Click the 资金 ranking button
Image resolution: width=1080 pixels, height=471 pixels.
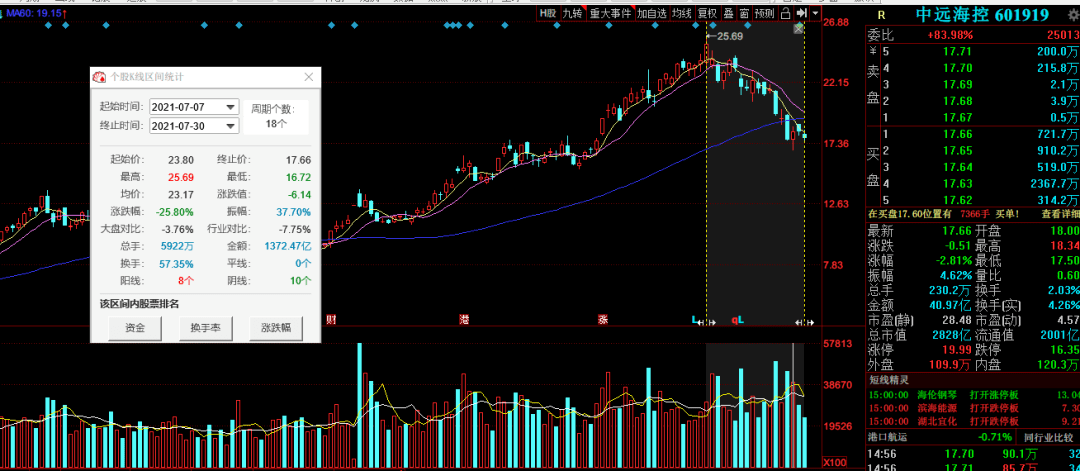[x=135, y=327]
